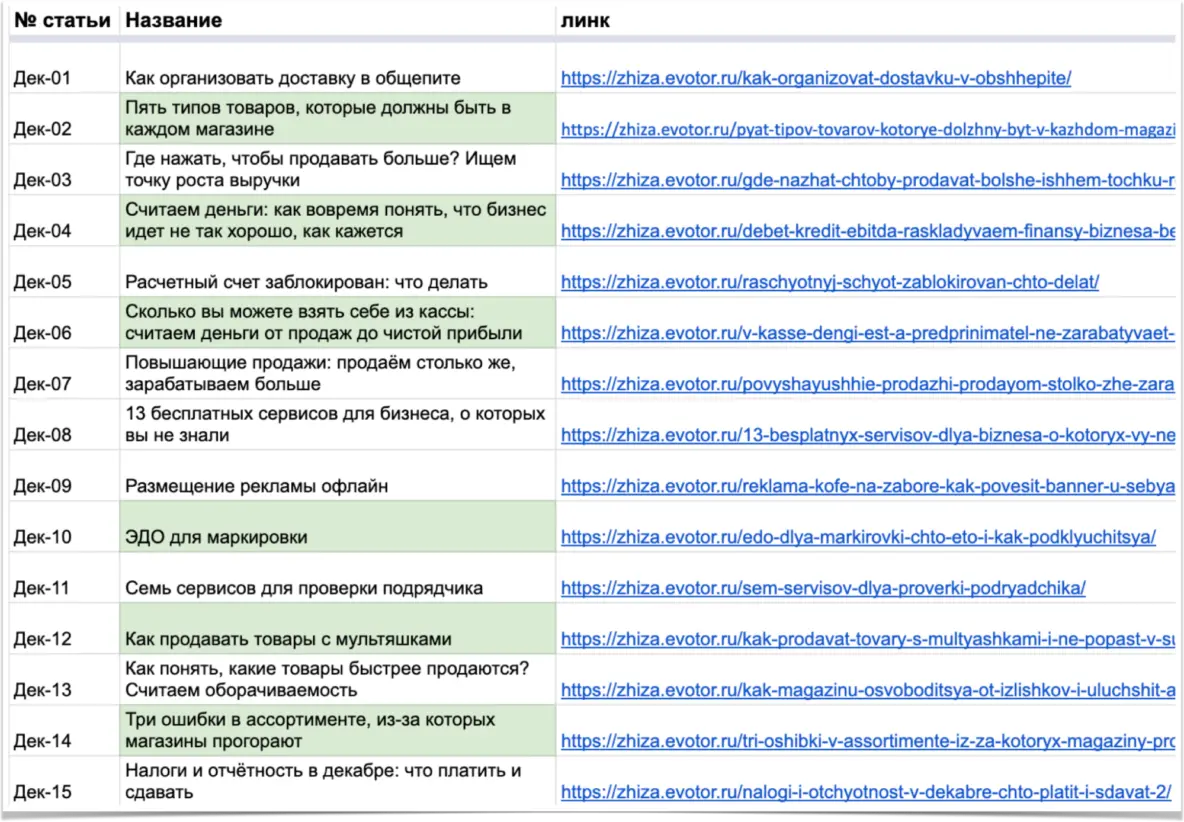The height and width of the screenshot is (822, 1184).
Task: Select the '№ статьи' header cell
Action: pyautogui.click(x=62, y=20)
